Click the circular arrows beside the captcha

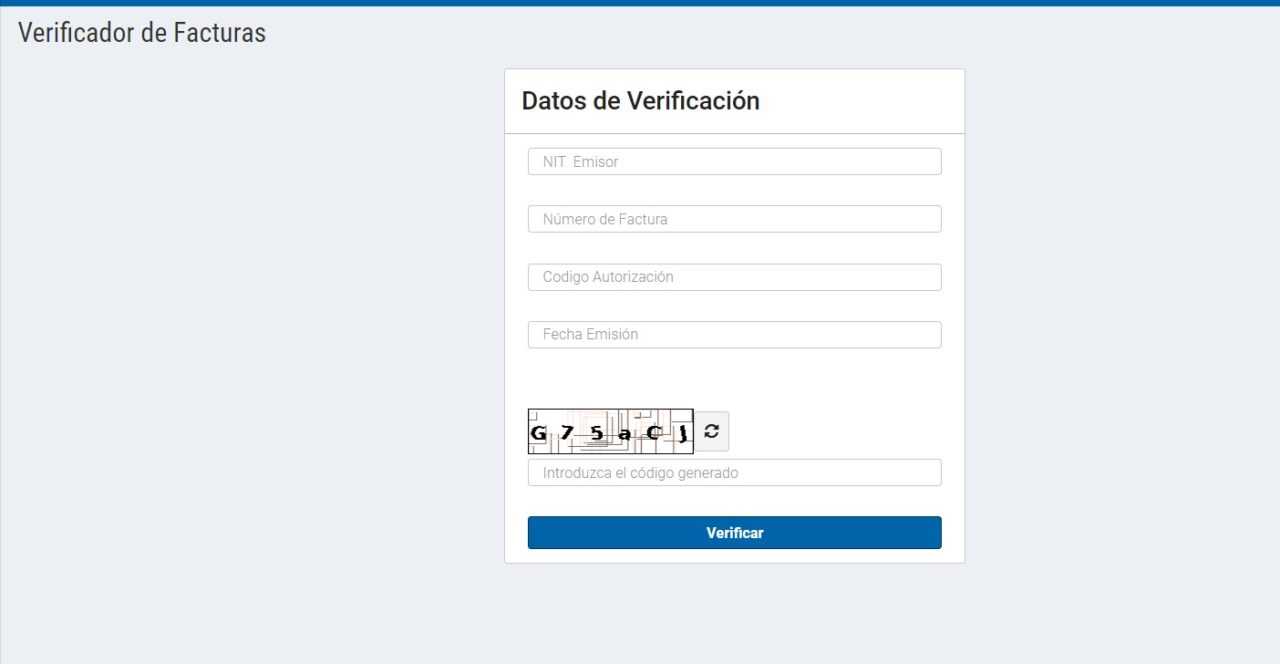(711, 431)
